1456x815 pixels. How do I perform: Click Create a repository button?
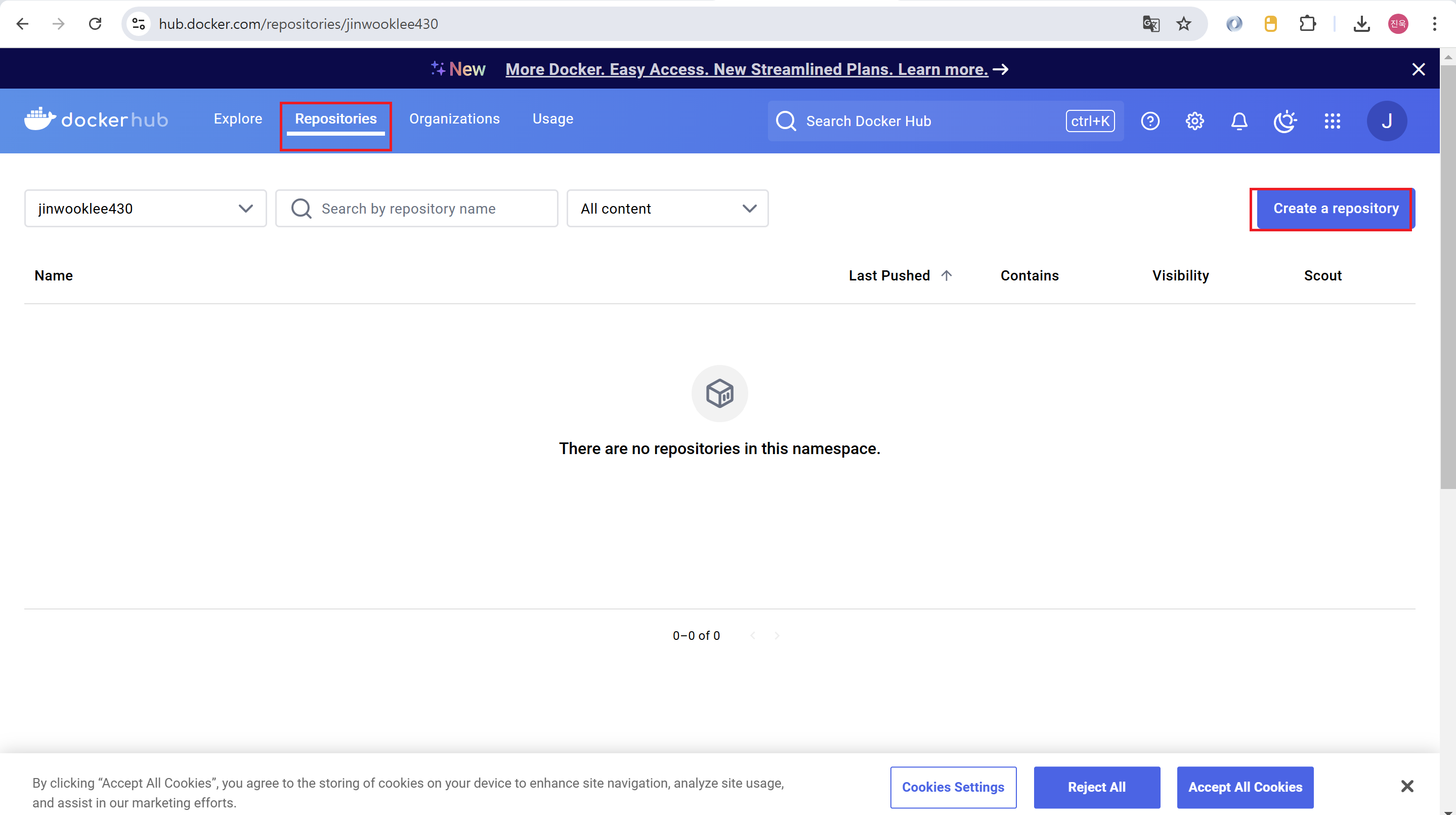[1336, 209]
